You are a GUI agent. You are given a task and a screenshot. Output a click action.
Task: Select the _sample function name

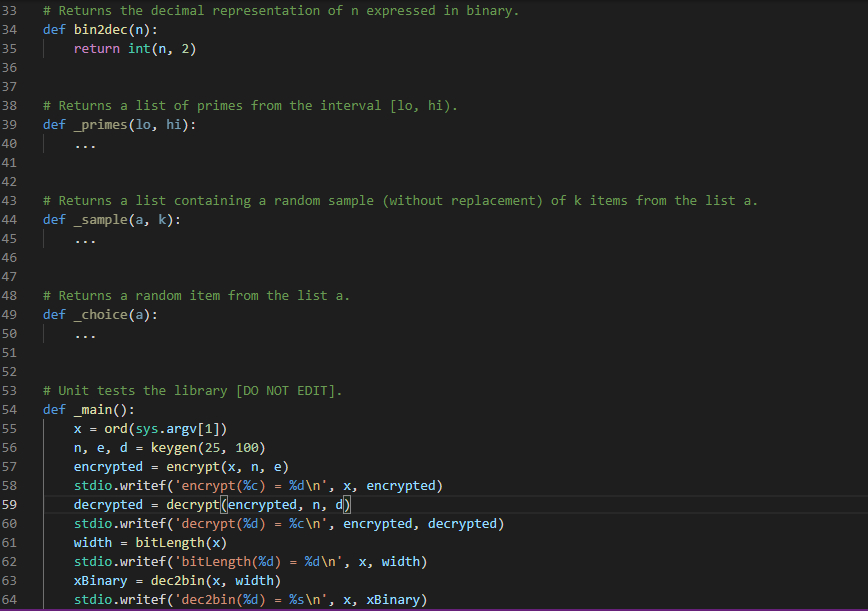tap(100, 219)
